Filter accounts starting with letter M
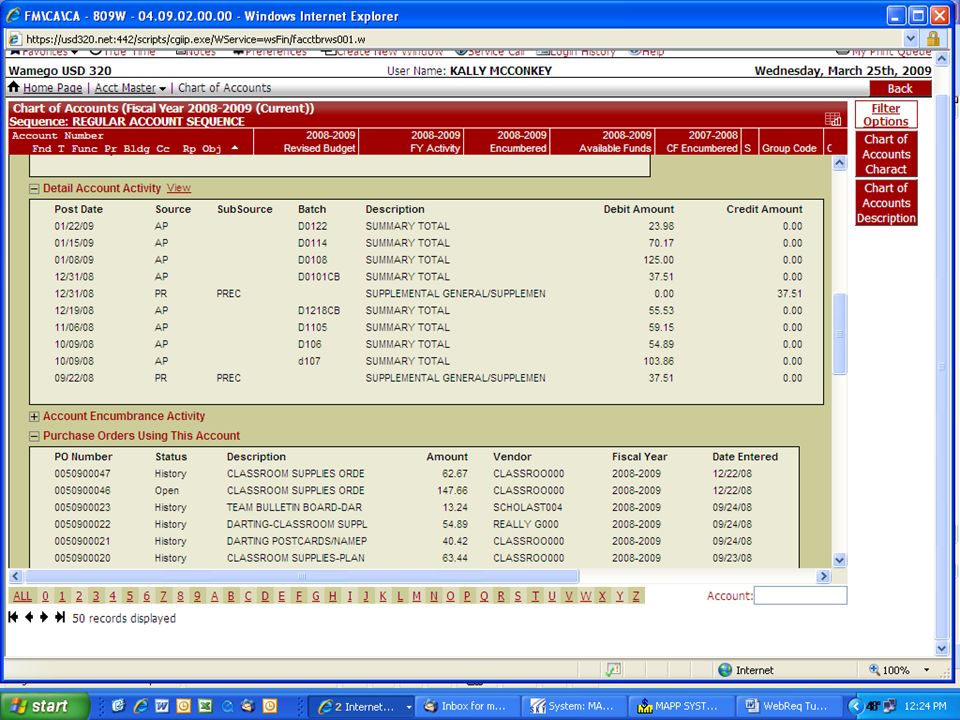This screenshot has height=720, width=960. tap(416, 596)
